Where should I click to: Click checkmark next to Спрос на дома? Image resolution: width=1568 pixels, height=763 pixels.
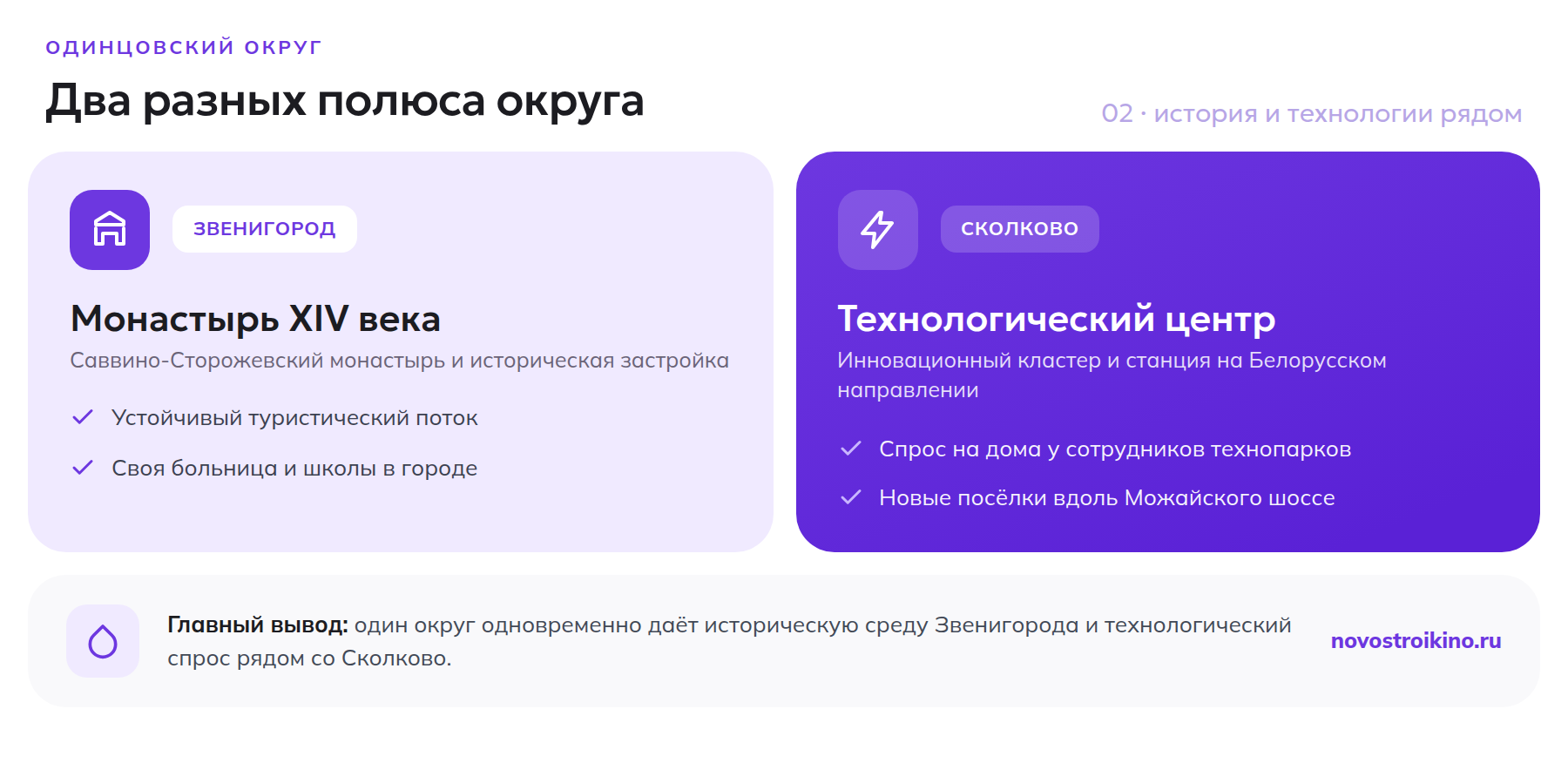851,449
